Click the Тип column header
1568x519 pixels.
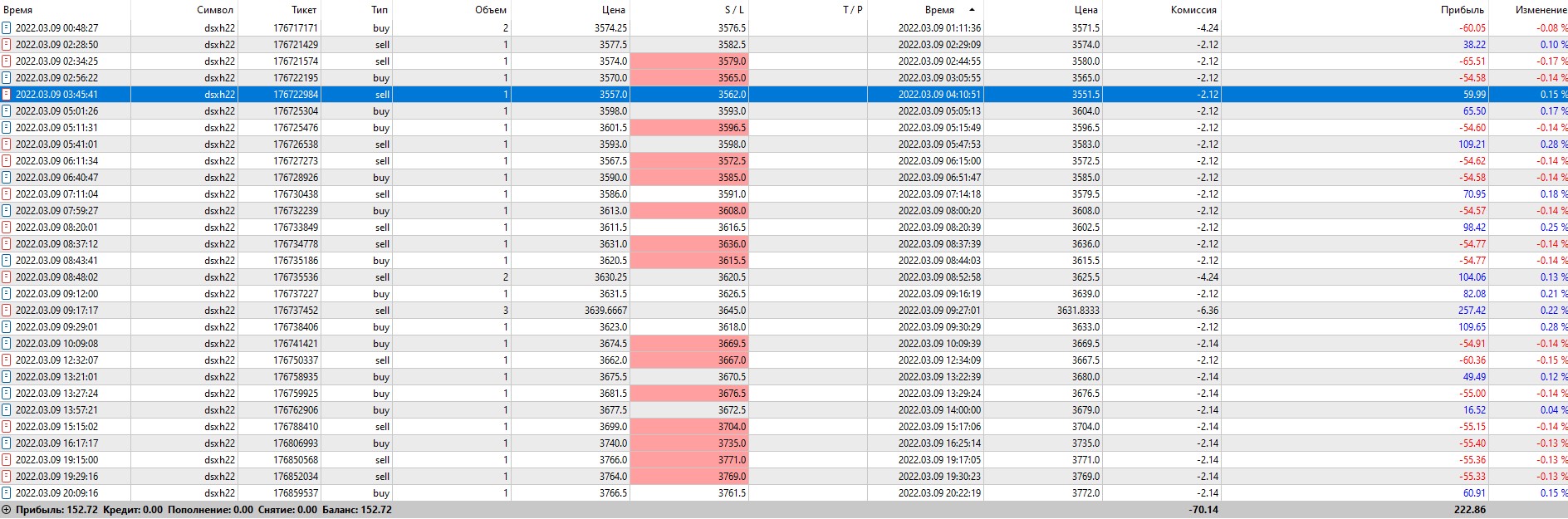[x=380, y=10]
